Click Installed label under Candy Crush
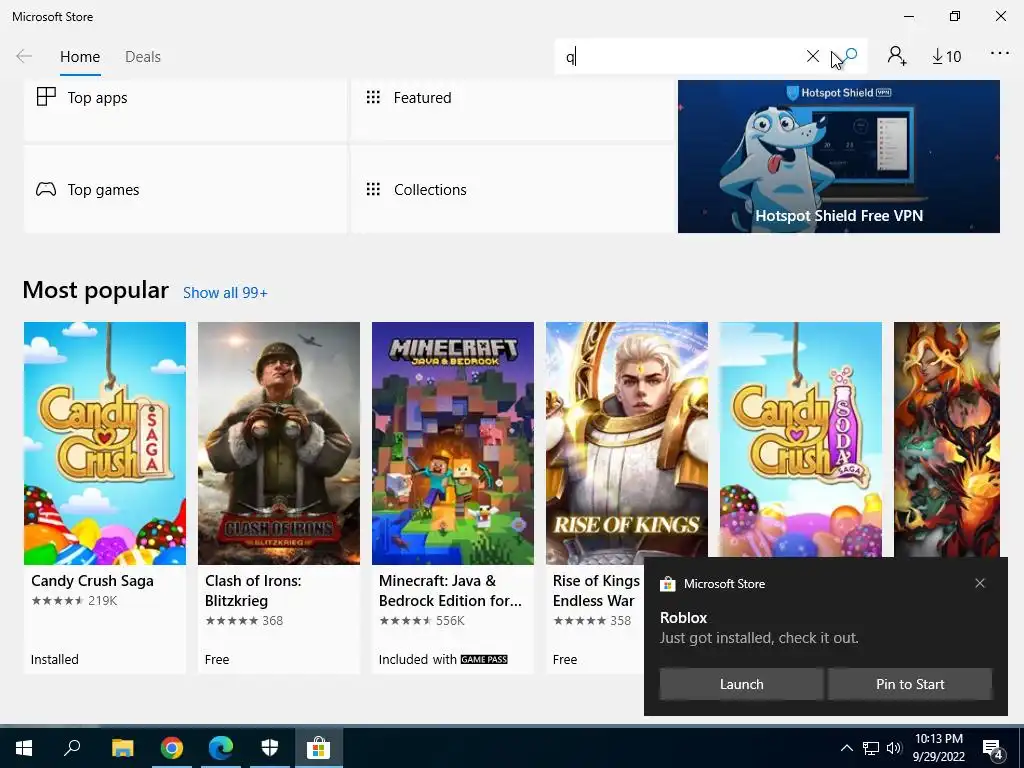Screen dimensions: 1024x768 [55, 660]
